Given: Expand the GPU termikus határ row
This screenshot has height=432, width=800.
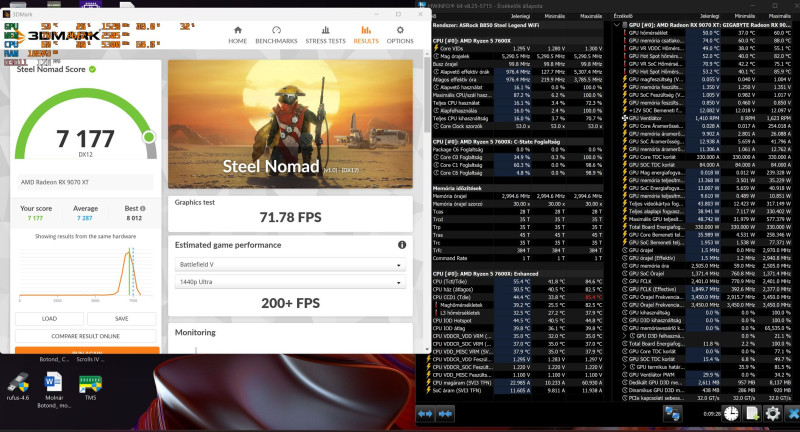Looking at the screenshot, I should tap(624, 367).
